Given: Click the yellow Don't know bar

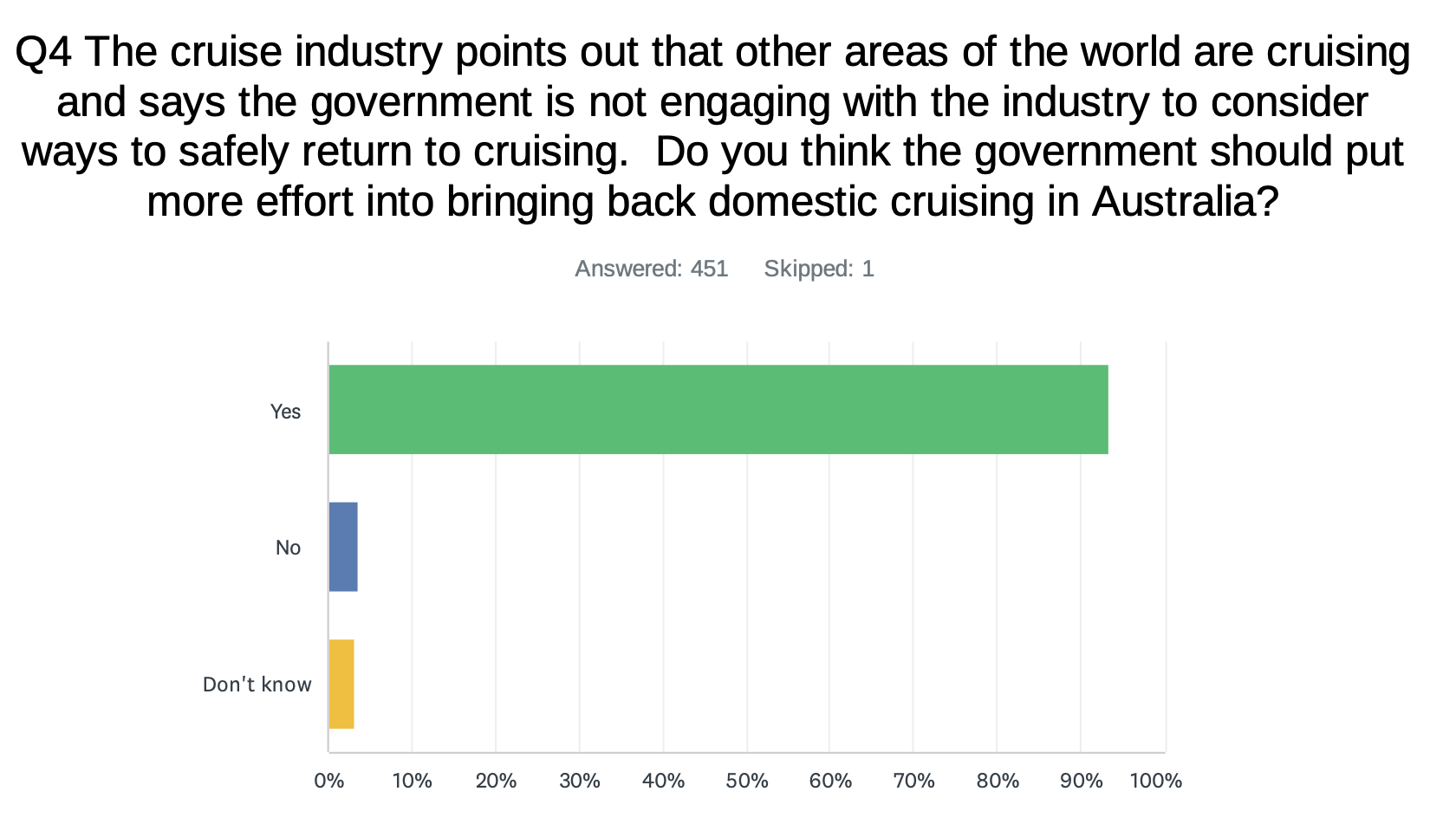Looking at the screenshot, I should coord(341,685).
